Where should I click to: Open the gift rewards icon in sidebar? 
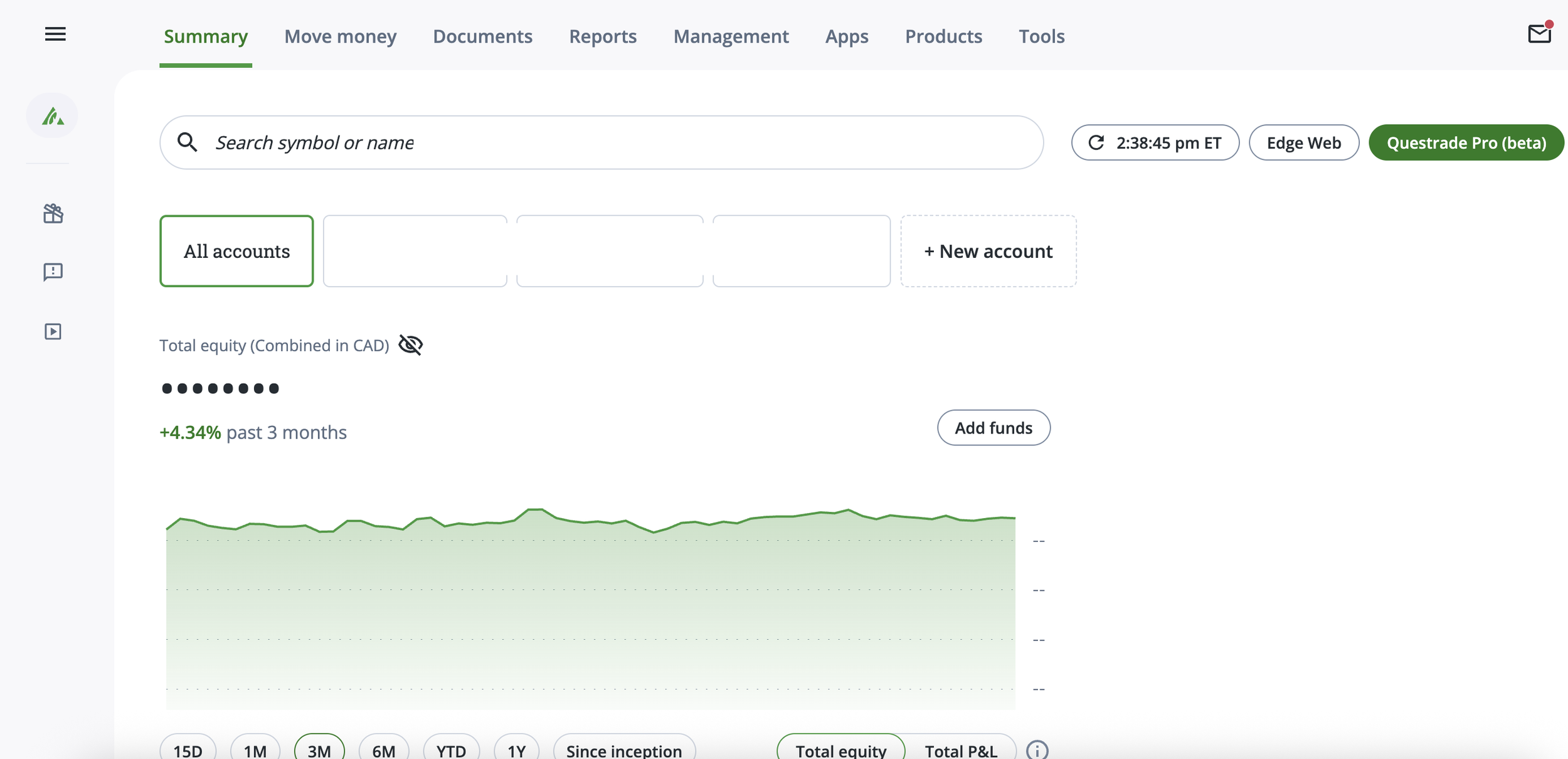click(x=53, y=213)
